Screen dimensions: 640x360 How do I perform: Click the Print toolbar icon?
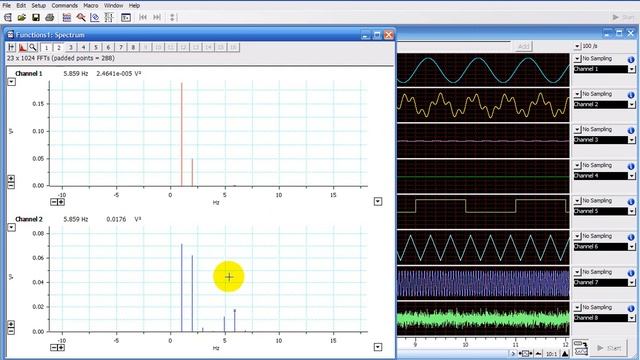coord(50,17)
